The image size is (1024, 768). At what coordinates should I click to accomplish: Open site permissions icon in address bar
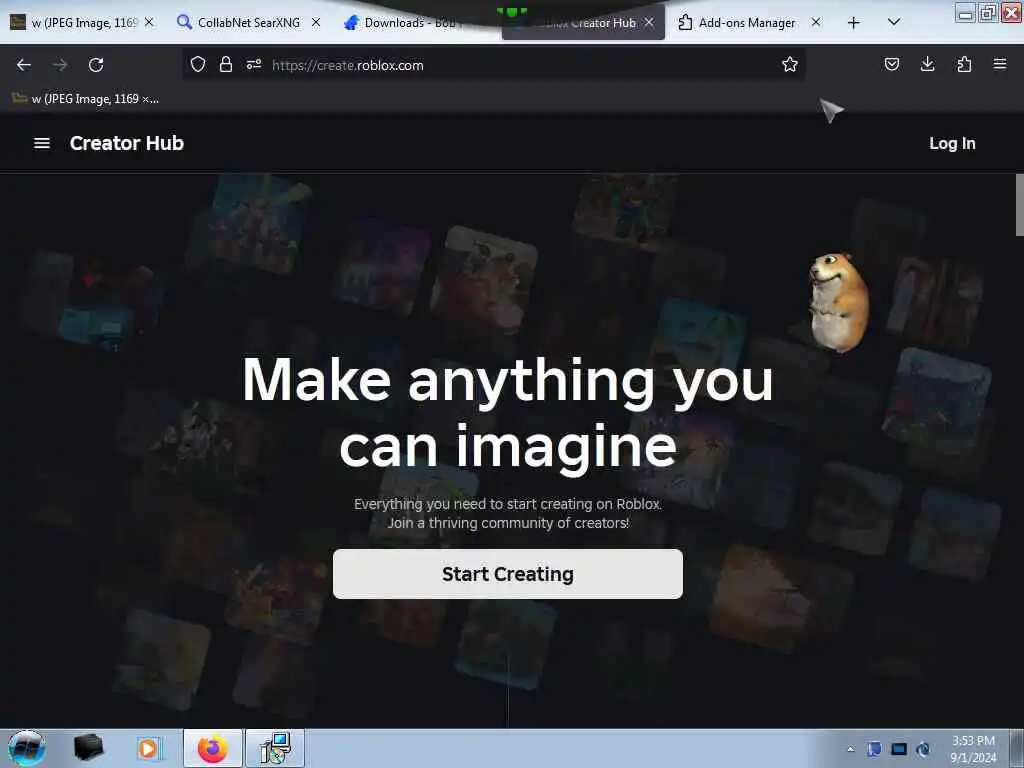point(254,64)
